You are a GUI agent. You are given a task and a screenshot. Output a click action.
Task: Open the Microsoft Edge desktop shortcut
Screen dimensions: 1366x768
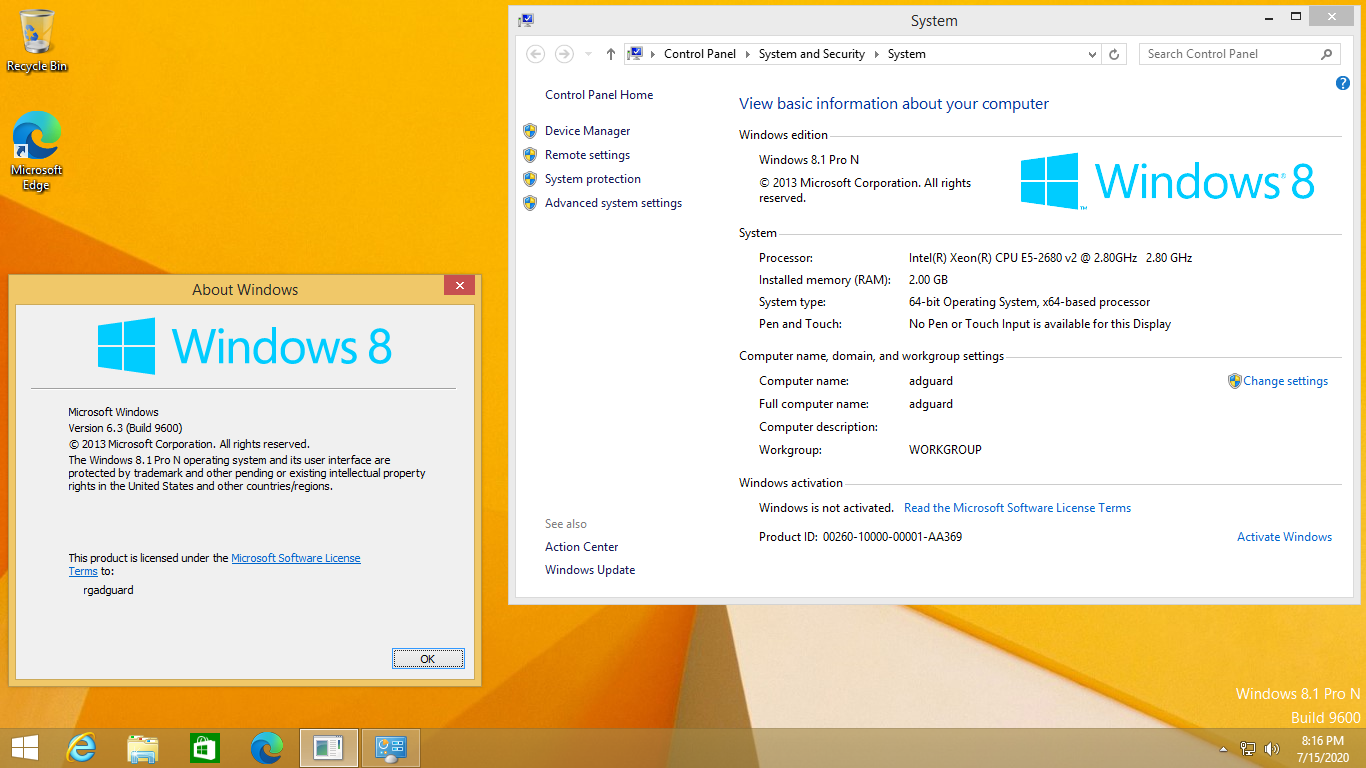click(x=37, y=151)
